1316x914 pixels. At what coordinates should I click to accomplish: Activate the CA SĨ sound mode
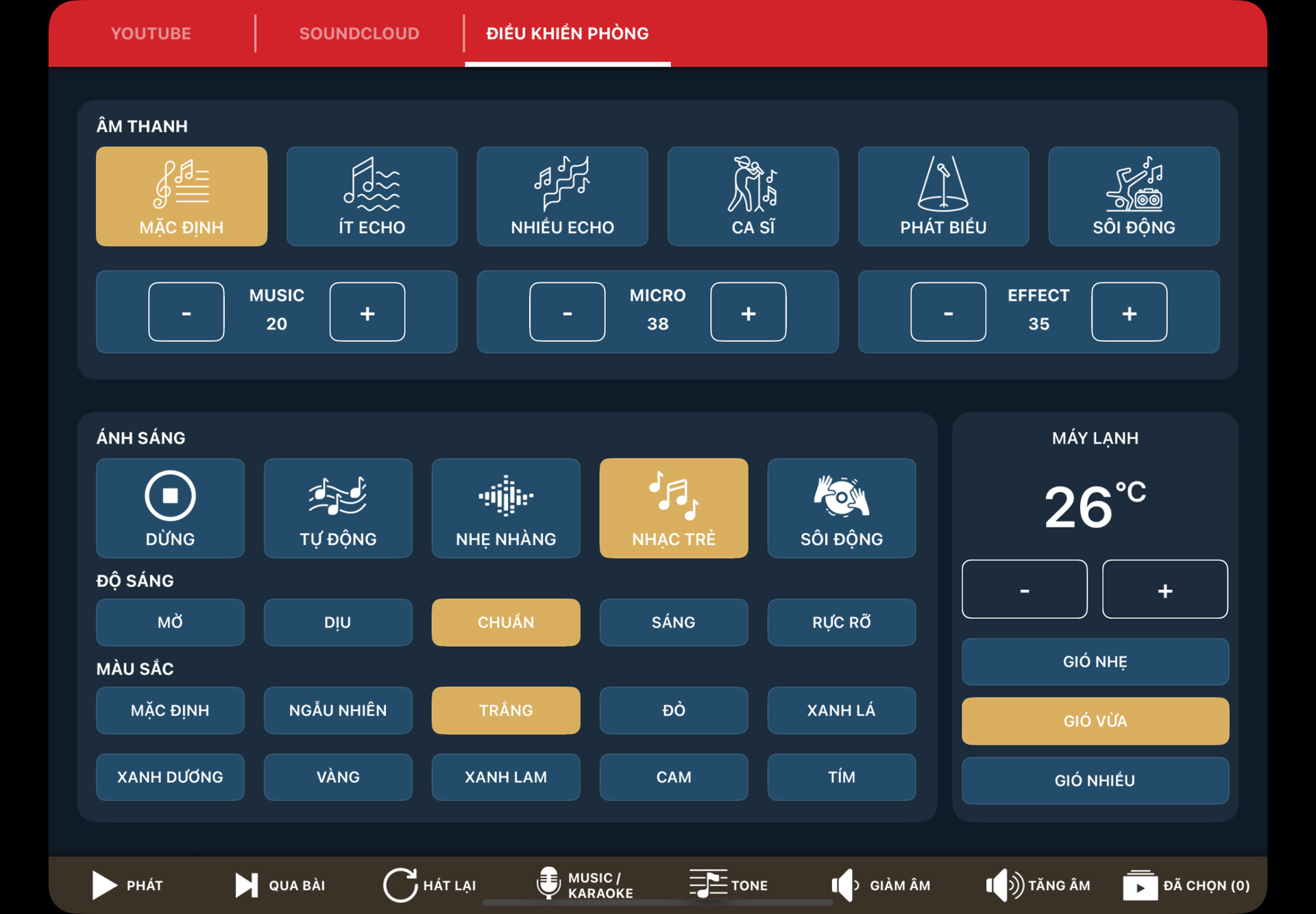(753, 196)
